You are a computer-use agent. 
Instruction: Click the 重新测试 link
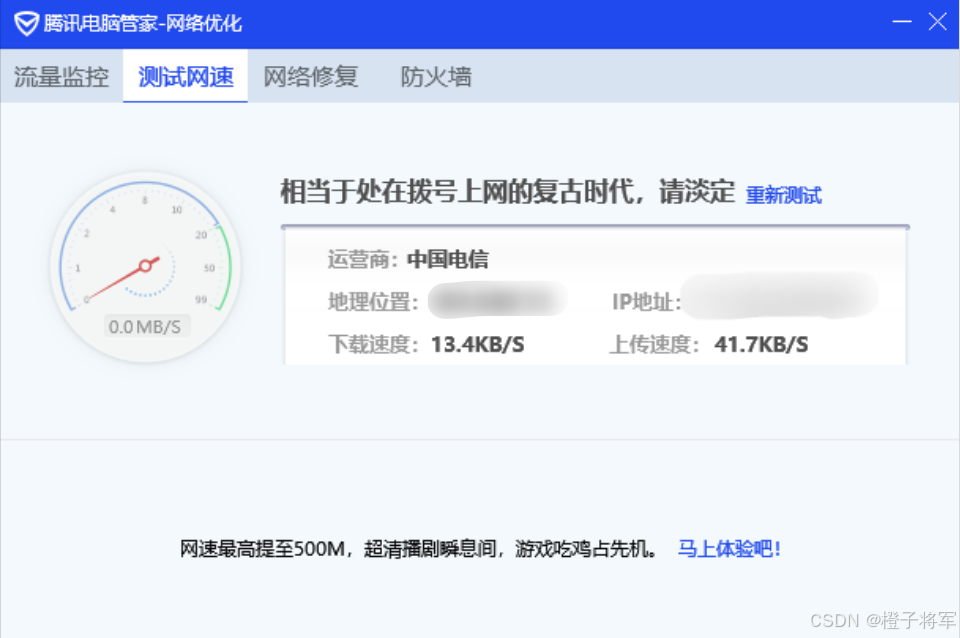click(783, 195)
